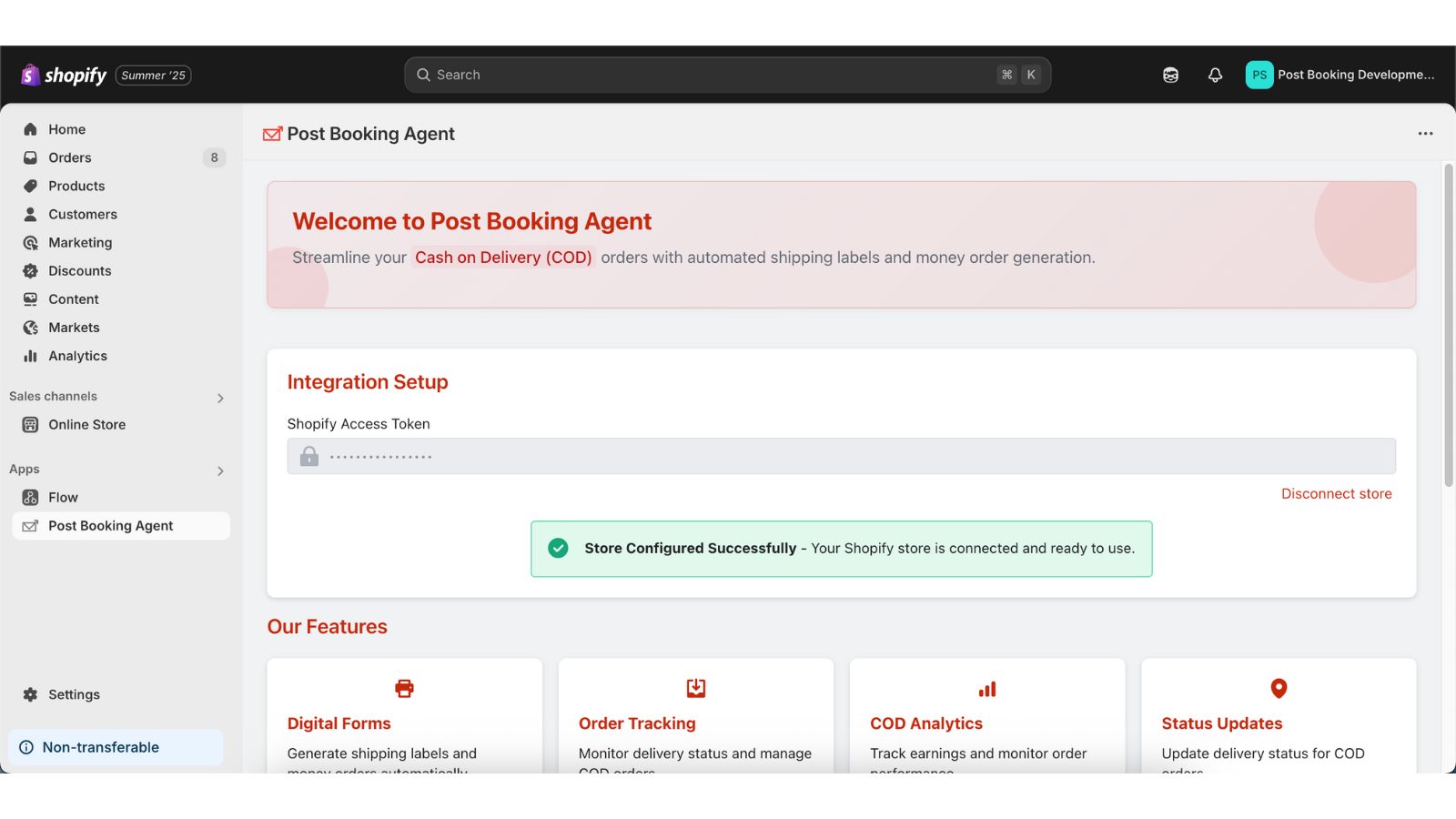The image size is (1456, 819).
Task: Open the PS account avatar
Action: 1259,75
